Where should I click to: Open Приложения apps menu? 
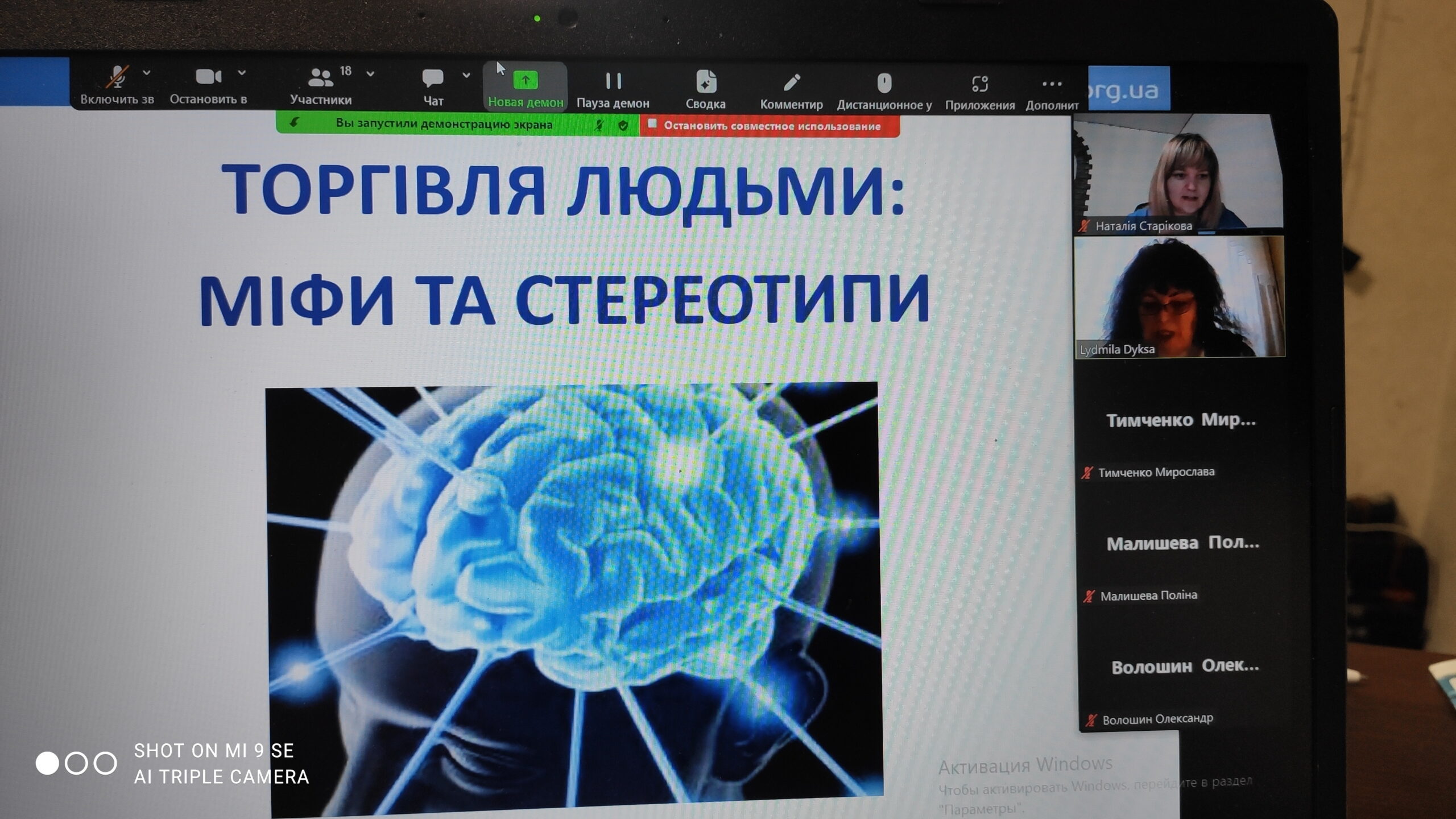980,85
